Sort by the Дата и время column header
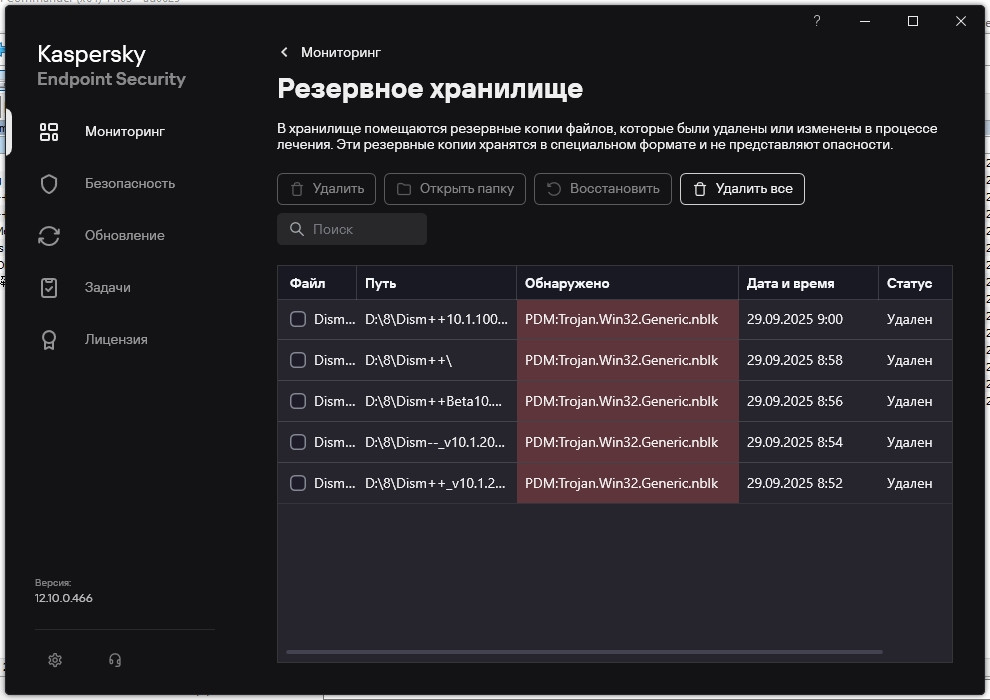Image resolution: width=990 pixels, height=700 pixels. click(x=808, y=283)
